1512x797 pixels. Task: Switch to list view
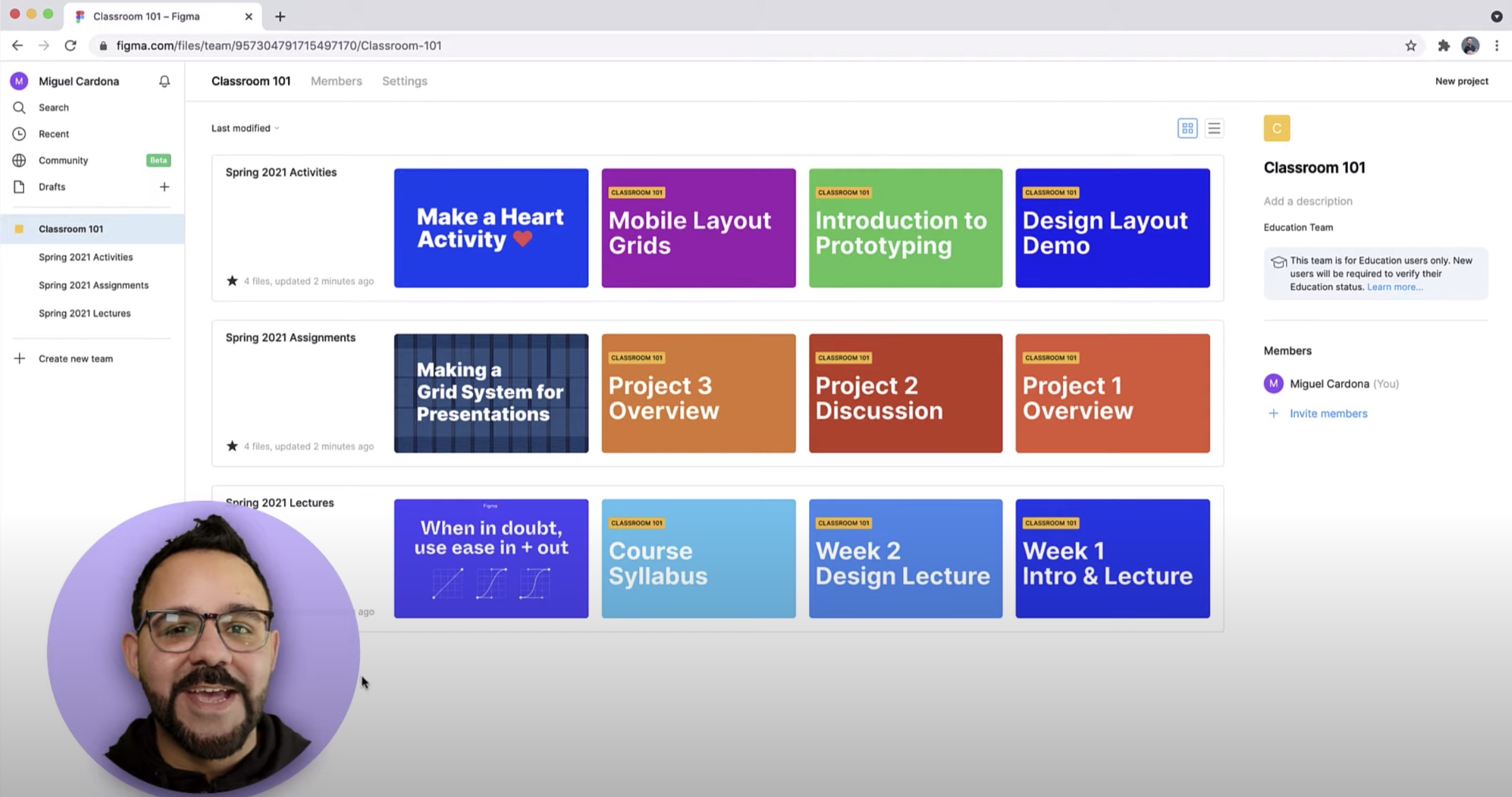[1214, 128]
